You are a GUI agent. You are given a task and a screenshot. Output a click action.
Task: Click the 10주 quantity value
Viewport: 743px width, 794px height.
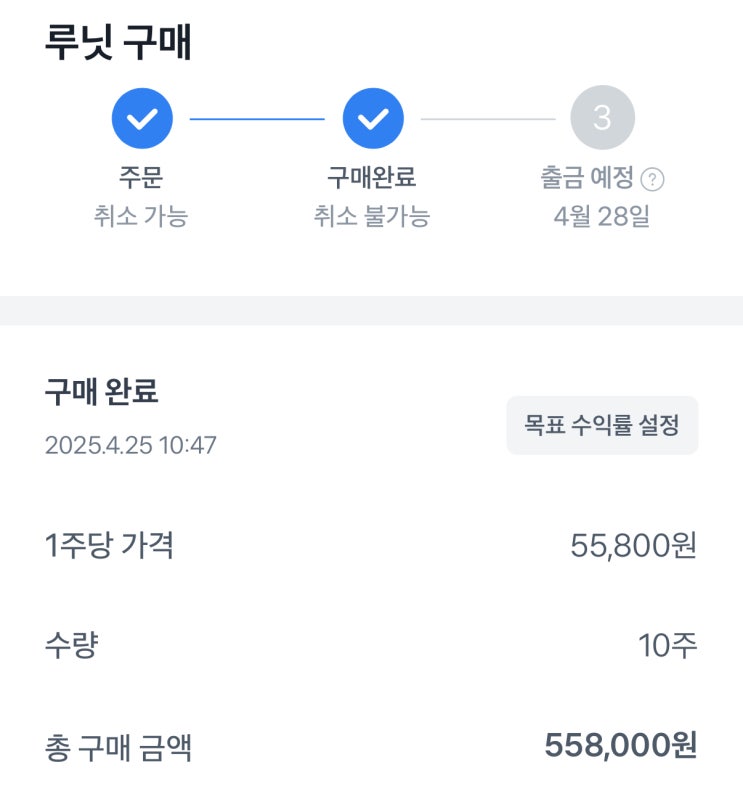[667, 646]
